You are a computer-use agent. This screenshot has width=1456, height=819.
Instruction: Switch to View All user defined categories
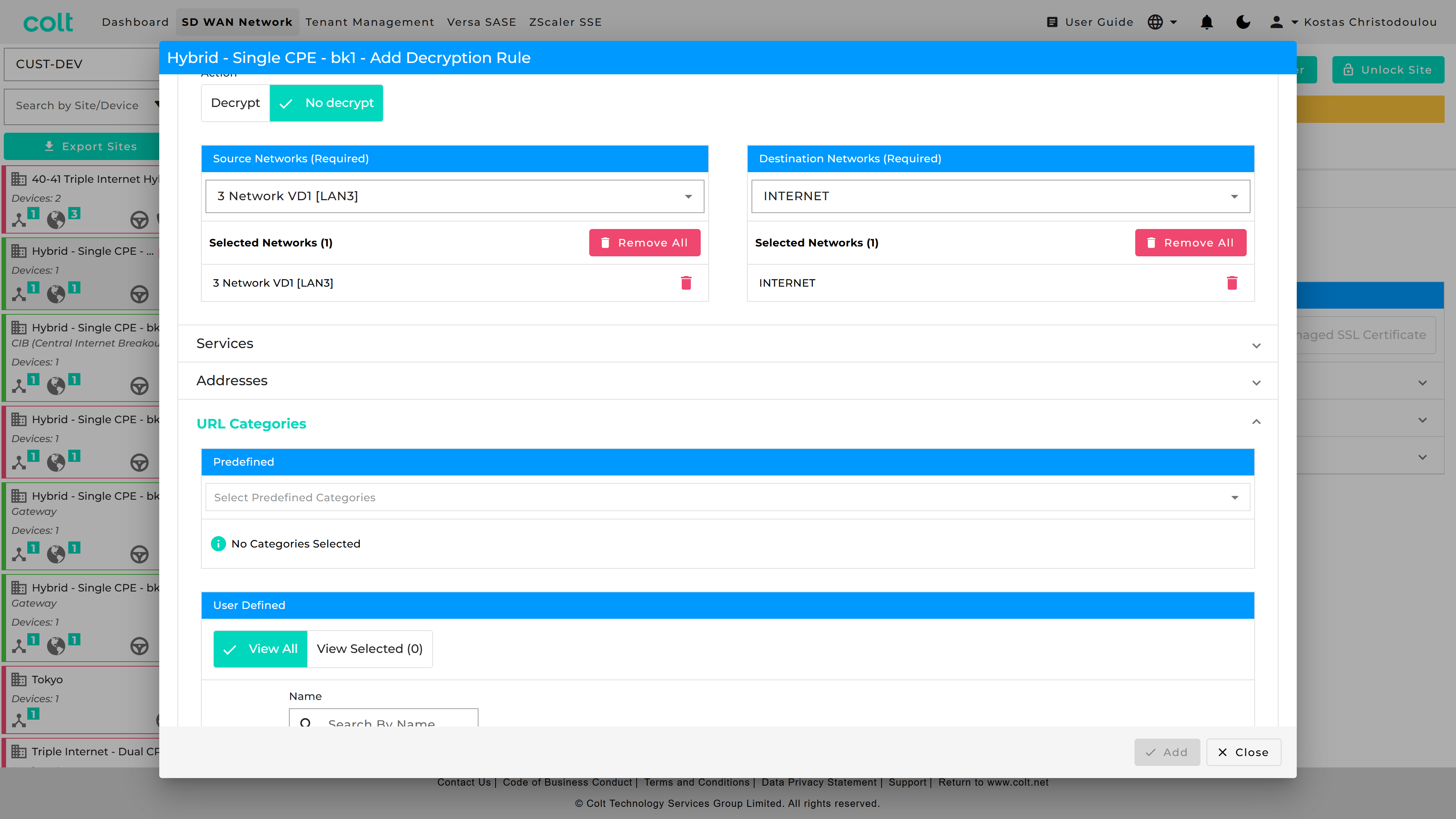click(x=260, y=649)
